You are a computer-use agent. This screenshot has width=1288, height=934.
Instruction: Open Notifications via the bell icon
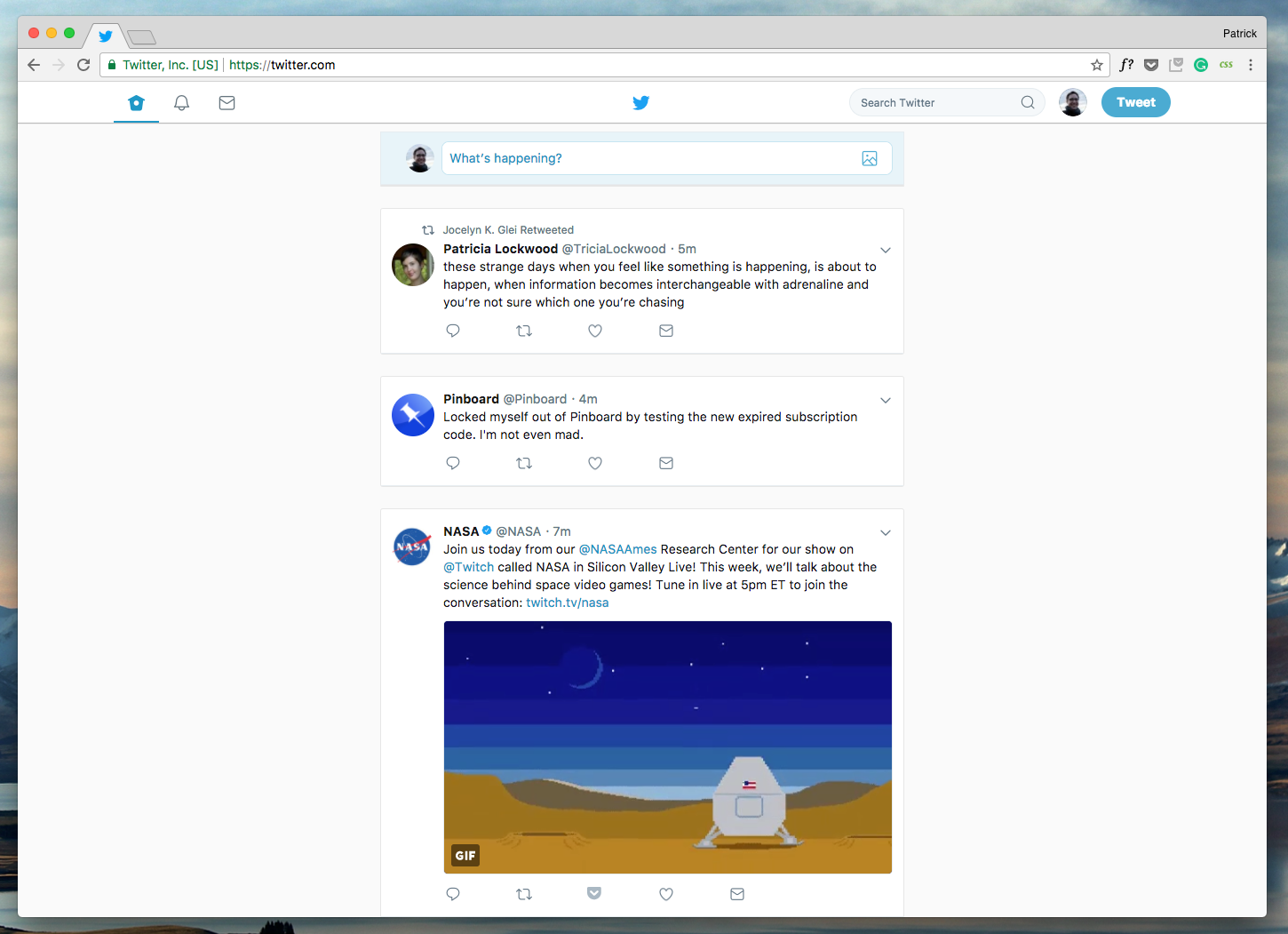181,102
